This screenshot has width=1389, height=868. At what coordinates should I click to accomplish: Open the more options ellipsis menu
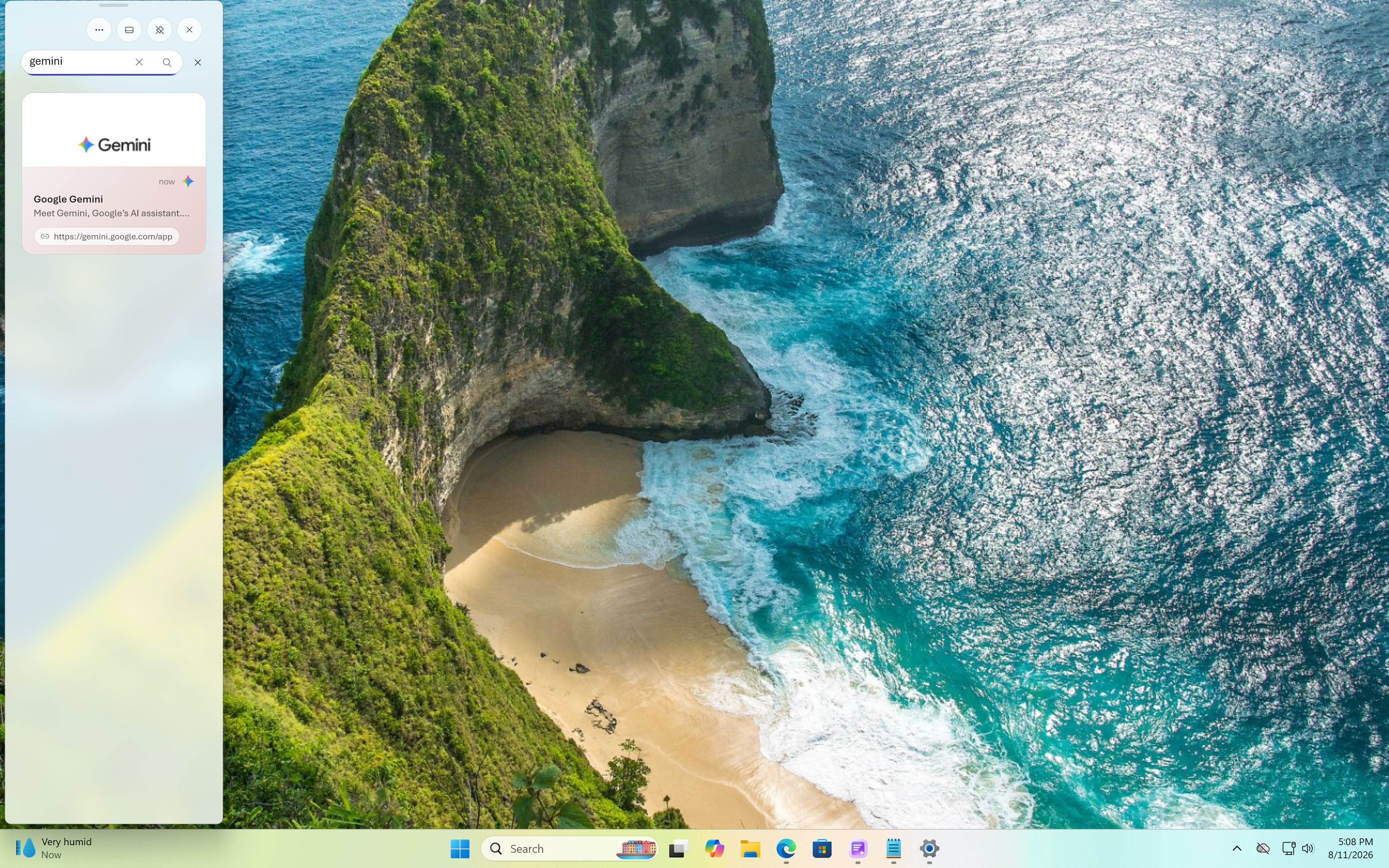tap(99, 30)
